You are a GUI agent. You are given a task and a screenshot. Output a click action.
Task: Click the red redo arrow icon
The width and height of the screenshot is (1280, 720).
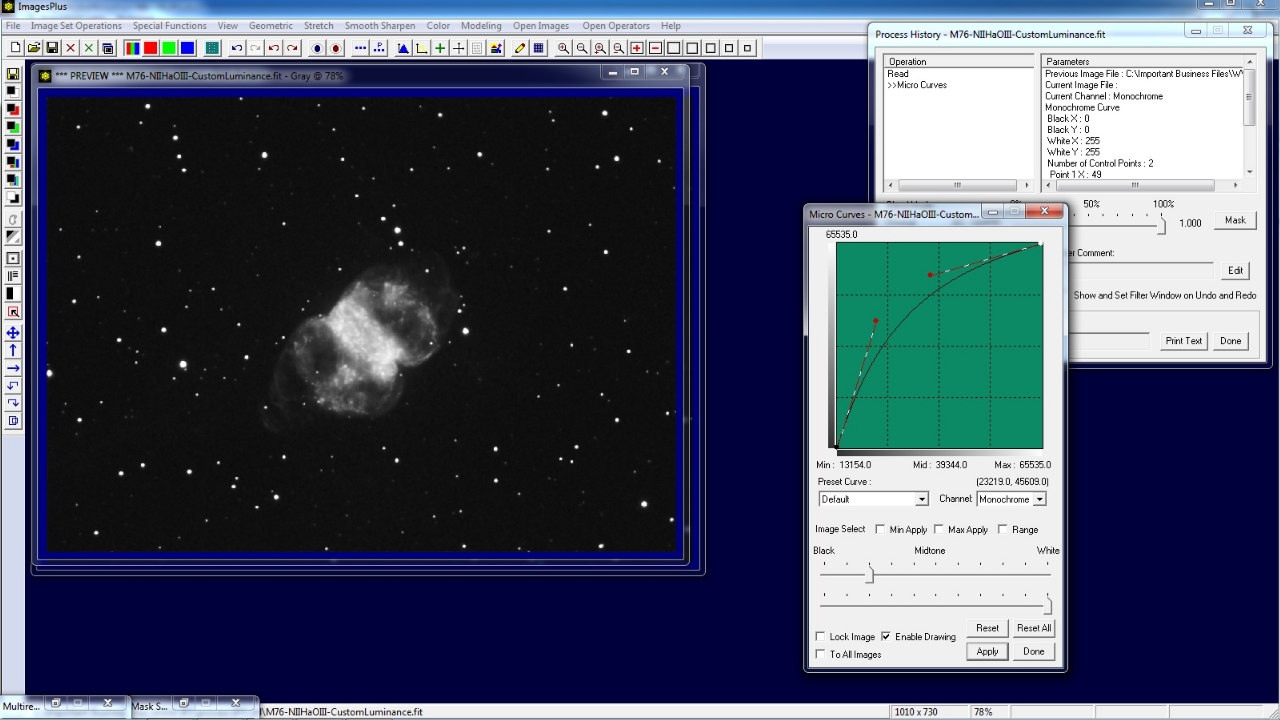(292, 48)
